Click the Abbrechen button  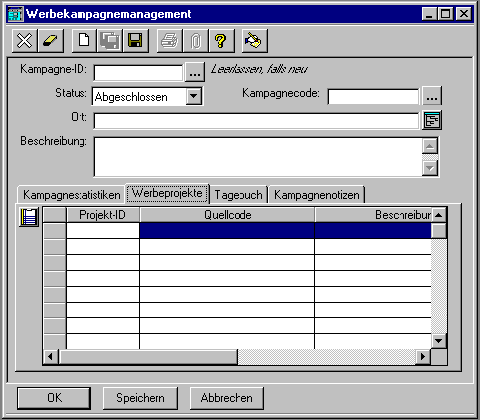pos(227,398)
